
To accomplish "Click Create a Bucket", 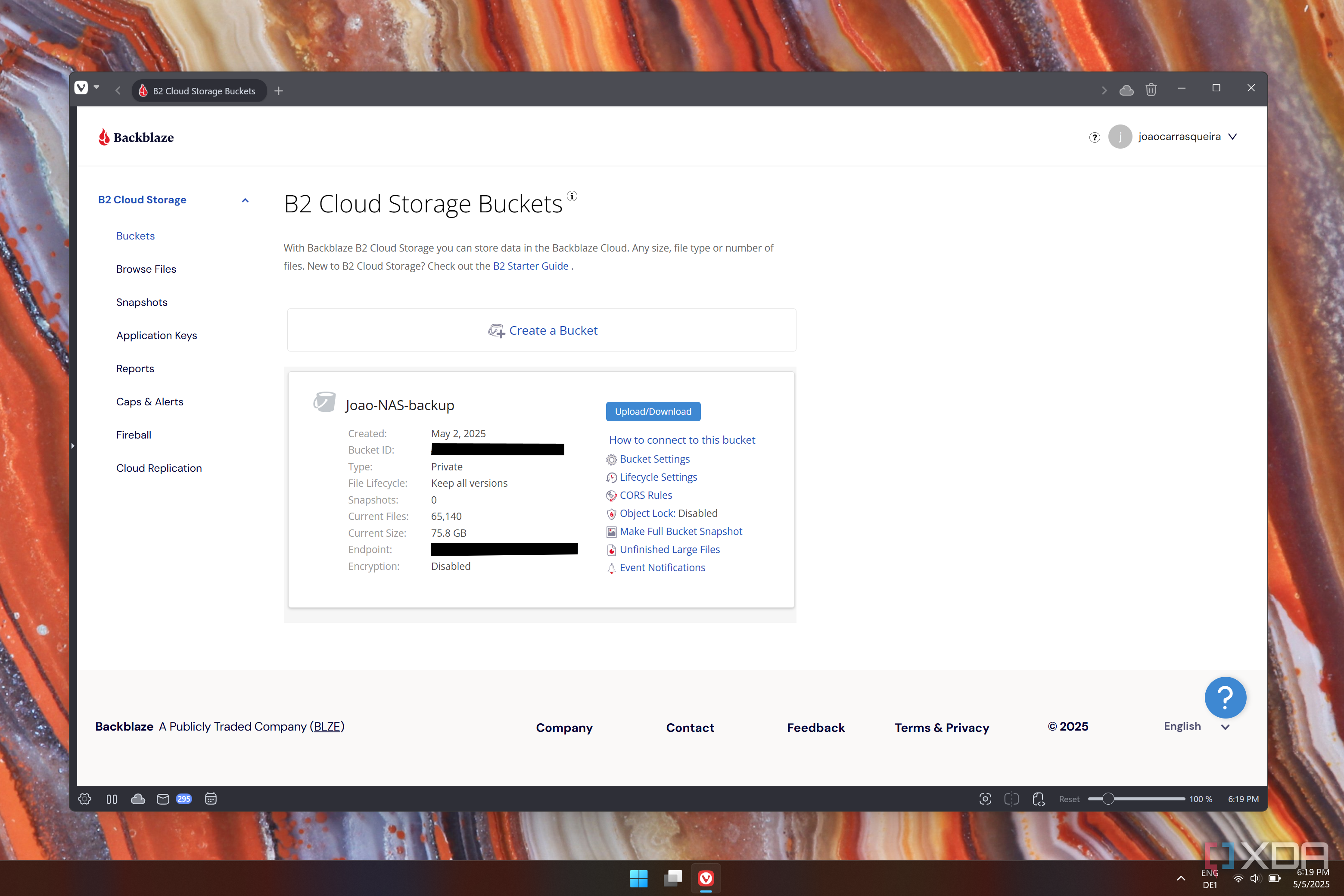I will pos(542,330).
